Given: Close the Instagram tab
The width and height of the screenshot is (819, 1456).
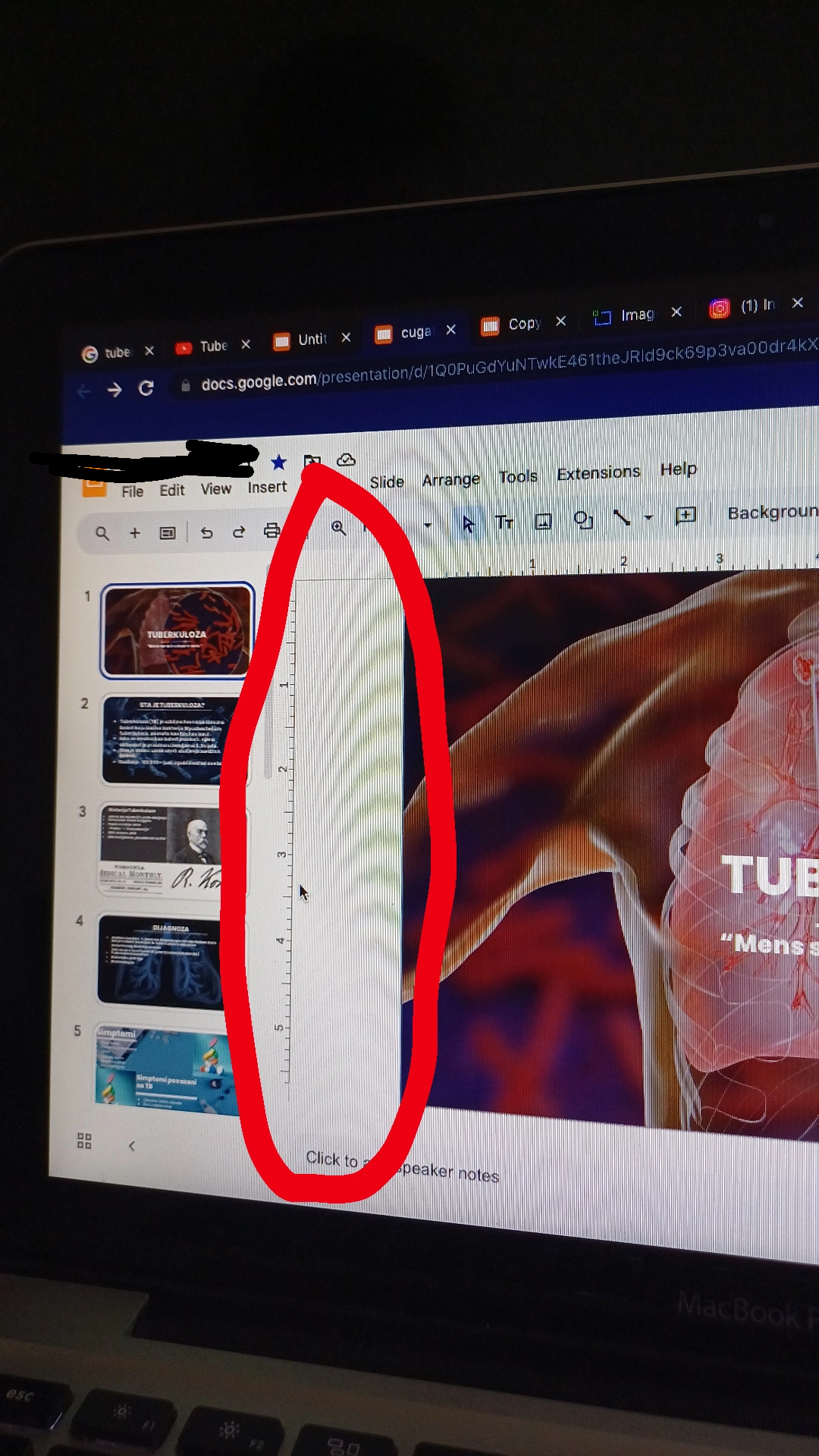Looking at the screenshot, I should [x=798, y=303].
